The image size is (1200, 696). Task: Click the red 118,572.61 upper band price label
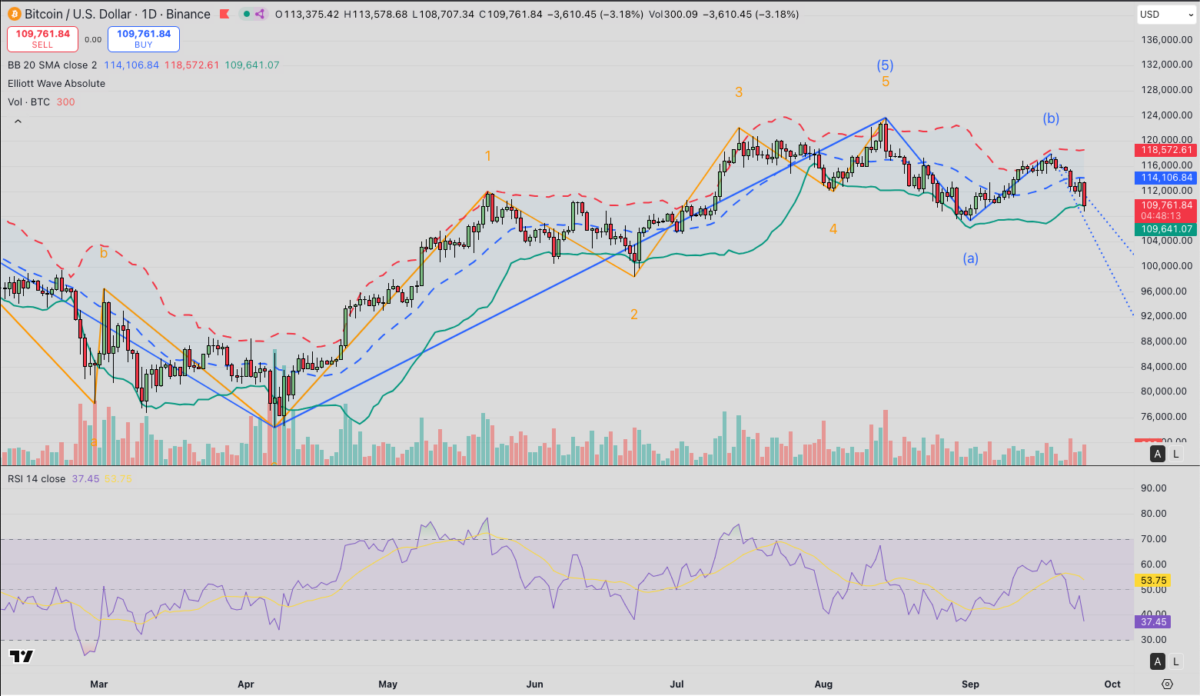point(1166,150)
